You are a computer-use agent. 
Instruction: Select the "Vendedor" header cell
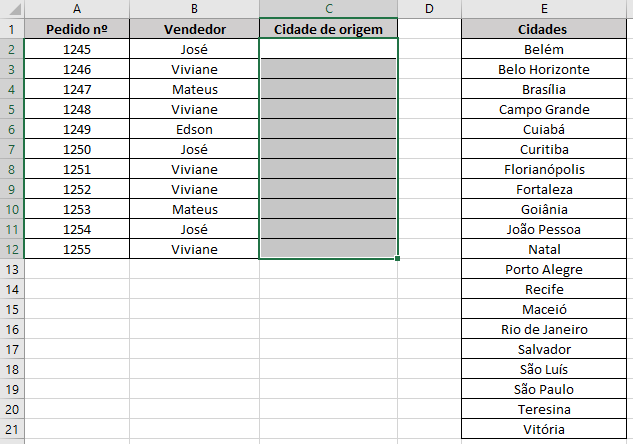194,29
